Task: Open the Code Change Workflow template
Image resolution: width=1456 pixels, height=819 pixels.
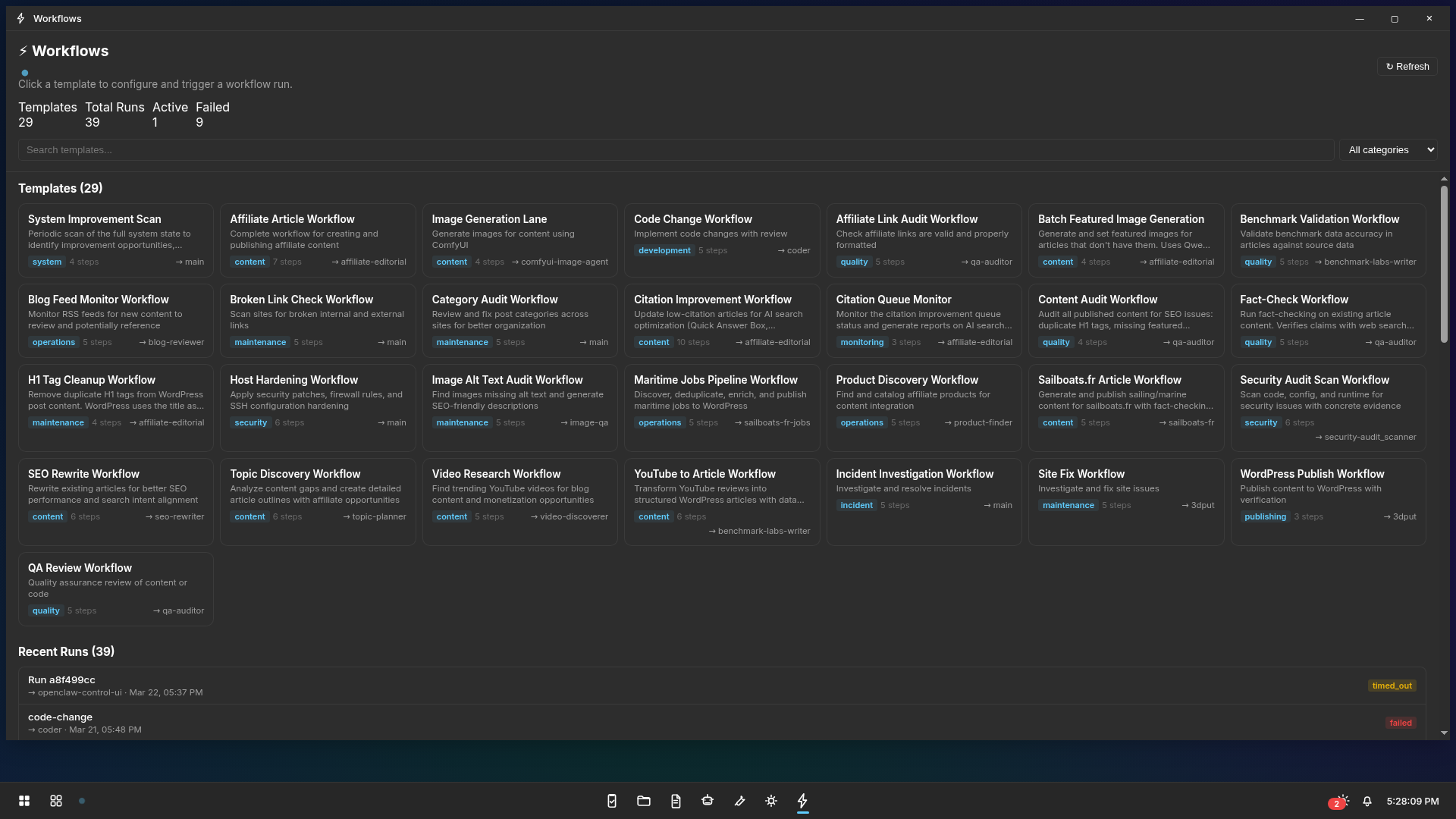Action: [x=722, y=240]
